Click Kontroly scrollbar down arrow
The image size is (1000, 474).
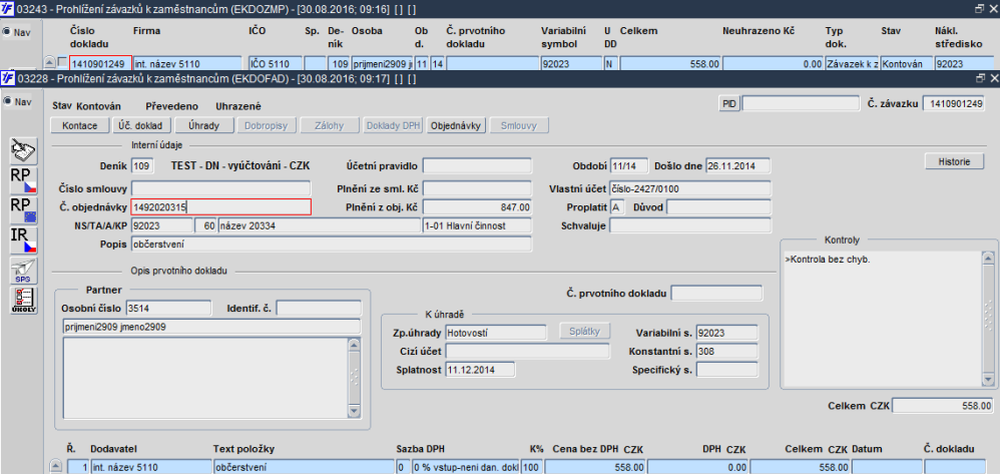pyautogui.click(x=988, y=380)
